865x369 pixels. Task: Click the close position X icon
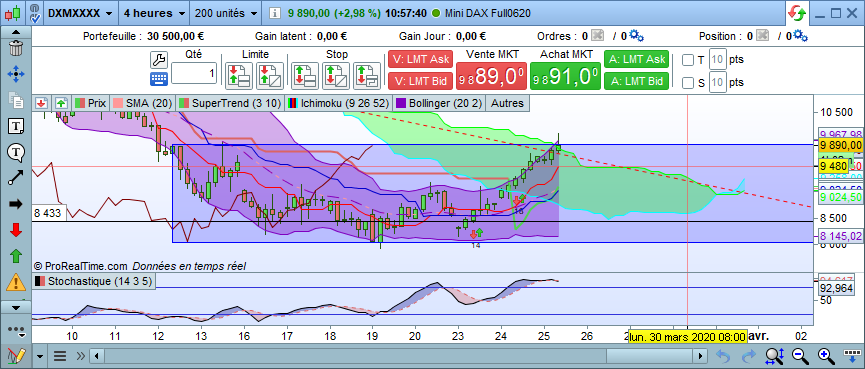(762, 36)
